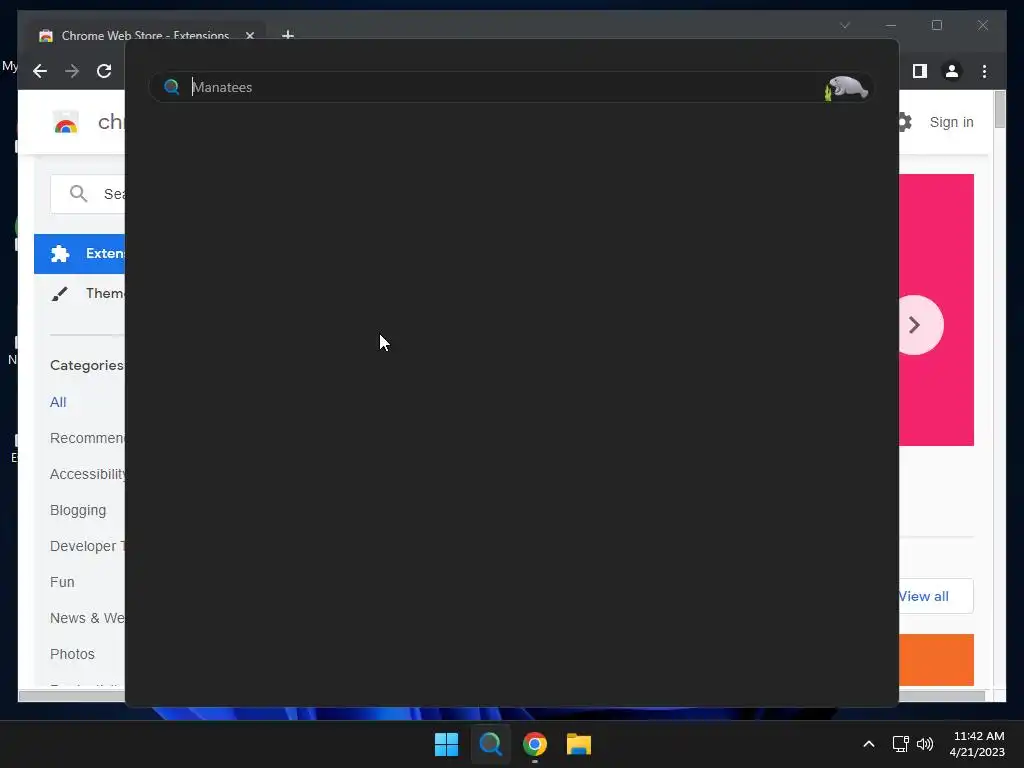This screenshot has height=768, width=1024.
Task: Close the Chrome Web Store tab
Action: pyautogui.click(x=249, y=35)
